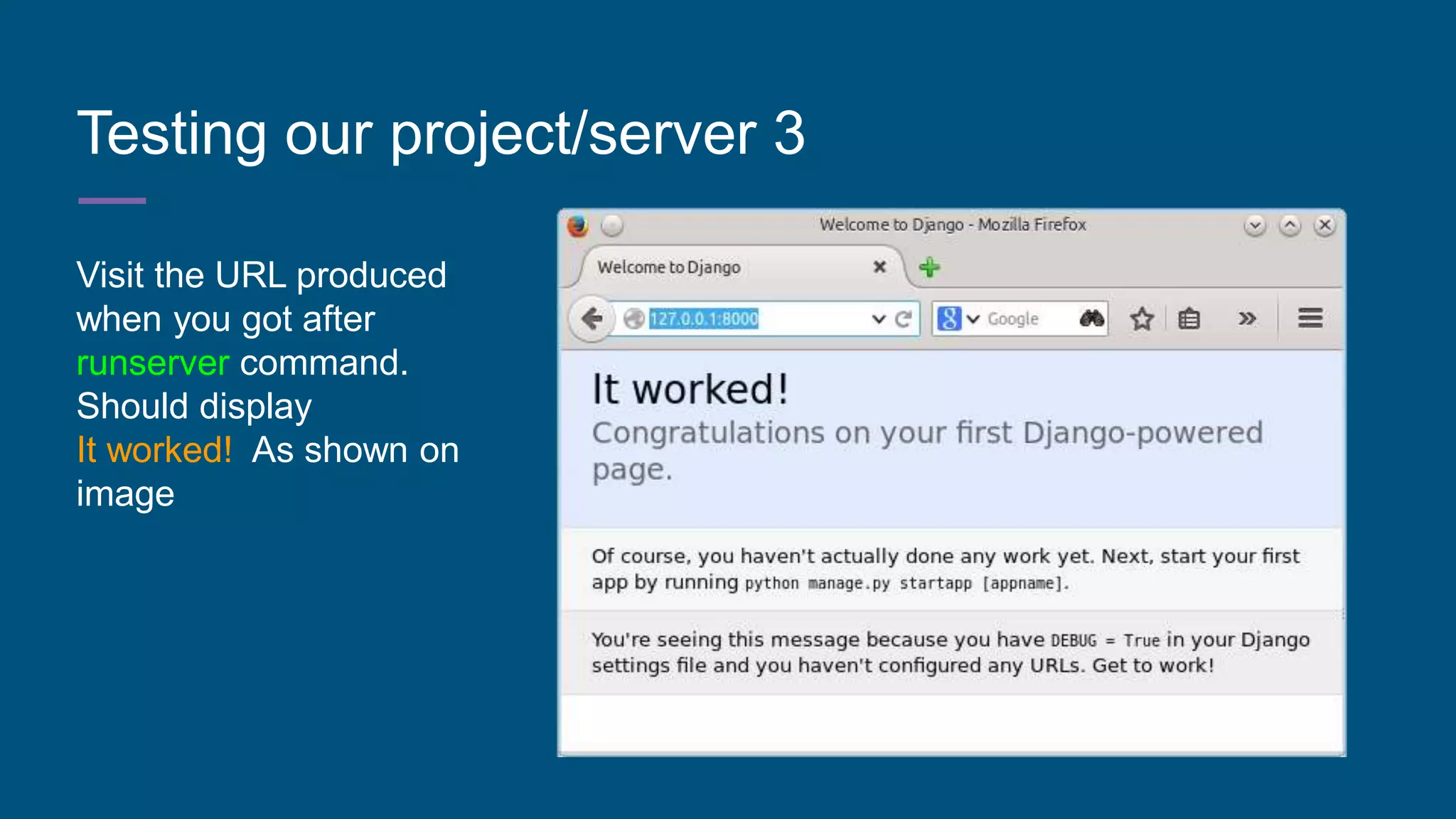The height and width of the screenshot is (819, 1456).
Task: Open the Firefox hamburger menu
Action: (x=1310, y=318)
